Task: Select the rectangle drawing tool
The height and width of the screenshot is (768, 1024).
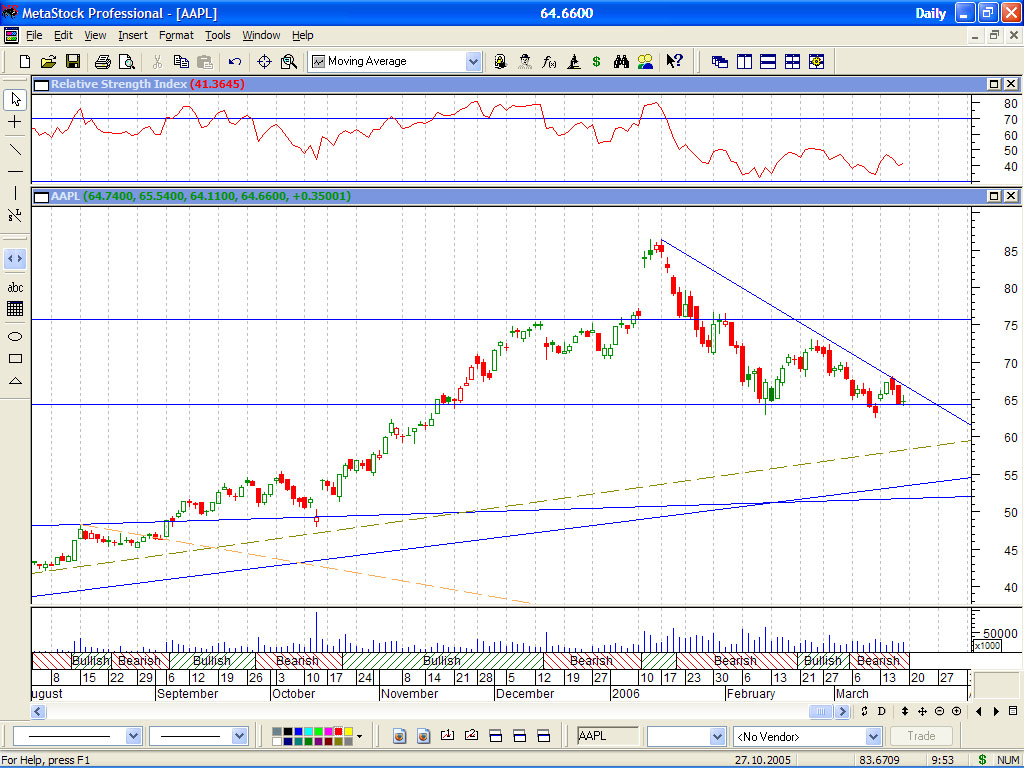Action: click(16, 359)
